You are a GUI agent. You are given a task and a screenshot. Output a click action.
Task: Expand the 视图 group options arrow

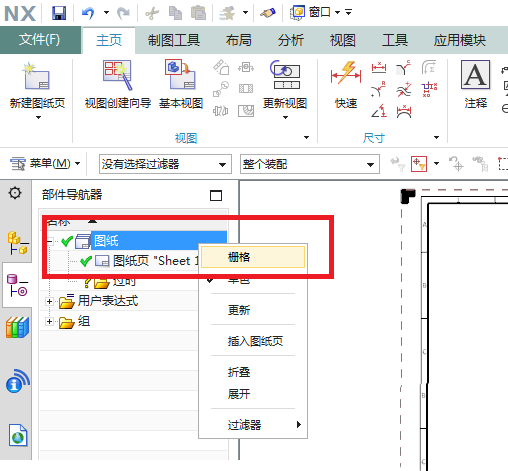coord(306,137)
